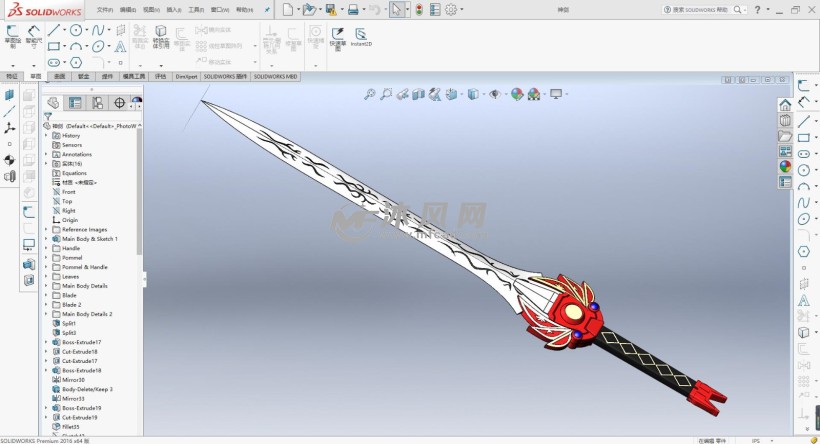The width and height of the screenshot is (820, 444).
Task: Open the 工具 (Tools) menu
Action: (x=196, y=10)
